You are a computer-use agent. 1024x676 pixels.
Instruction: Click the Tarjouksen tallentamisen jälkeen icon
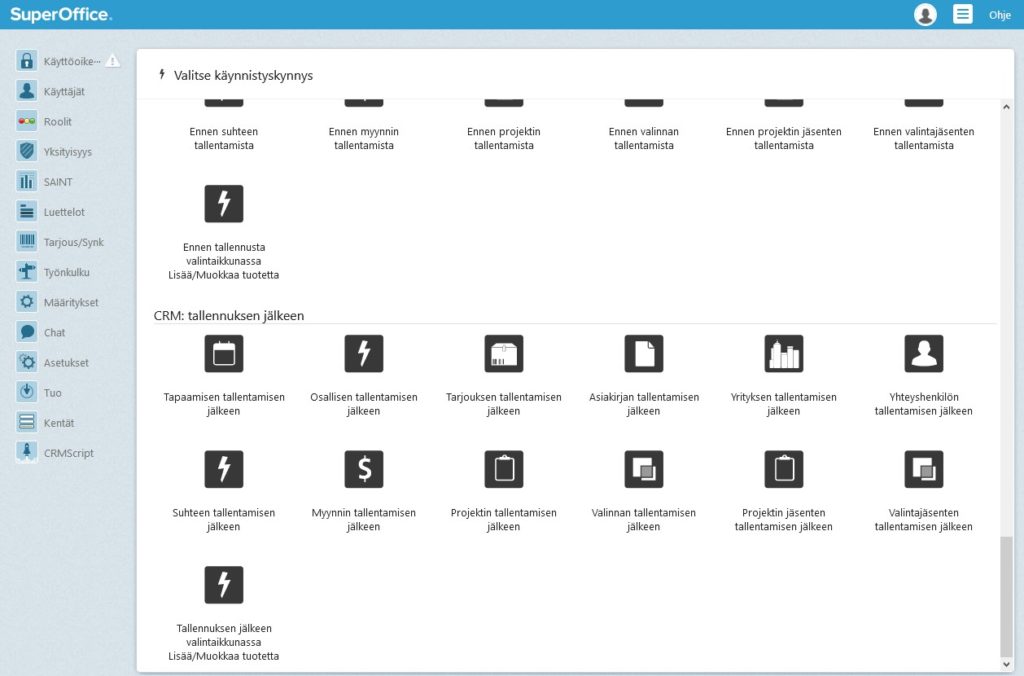pos(504,354)
